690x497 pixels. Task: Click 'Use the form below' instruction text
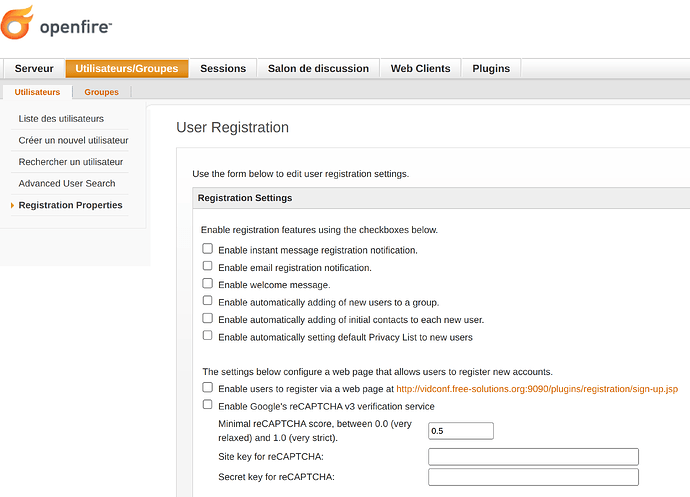tap(301, 174)
